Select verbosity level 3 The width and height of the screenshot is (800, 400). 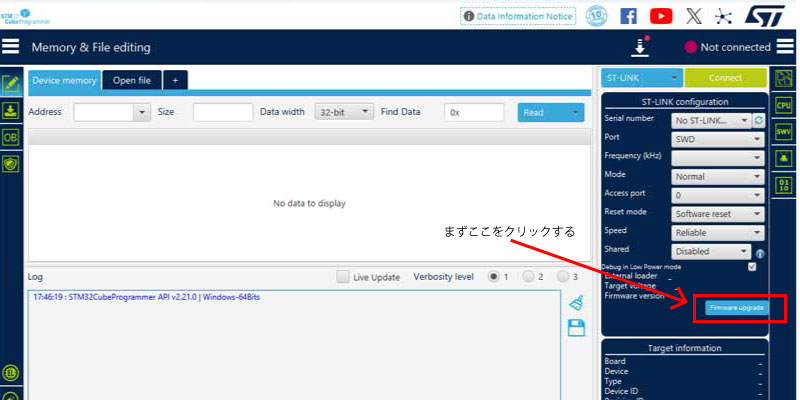coord(563,277)
